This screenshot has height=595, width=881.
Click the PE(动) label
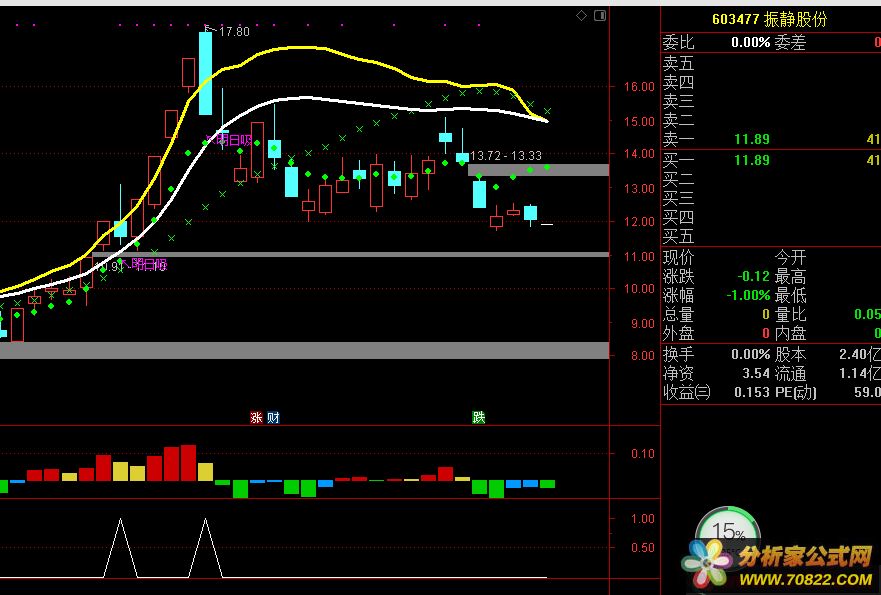point(795,392)
